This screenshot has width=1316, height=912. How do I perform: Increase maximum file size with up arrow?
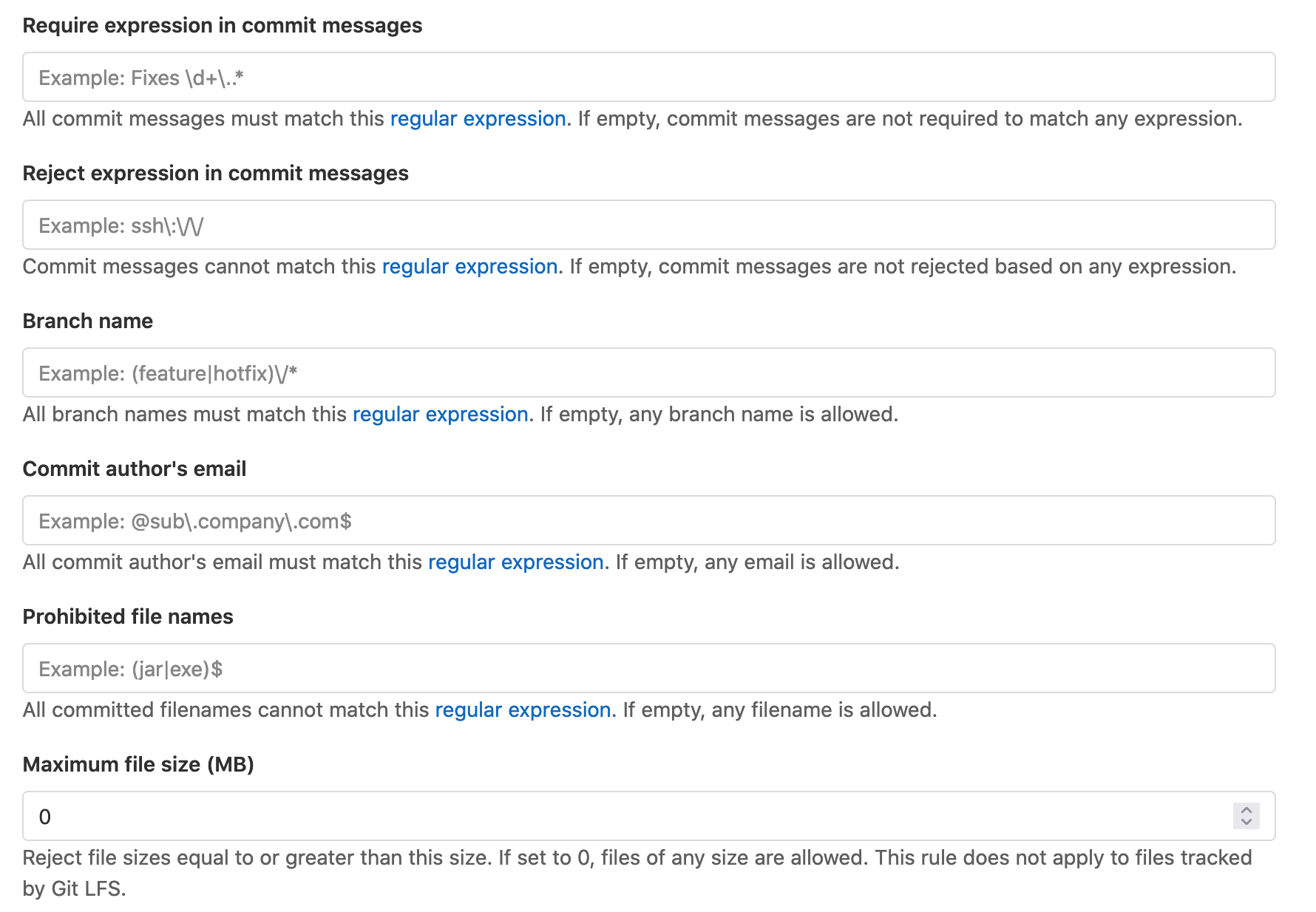point(1246,810)
